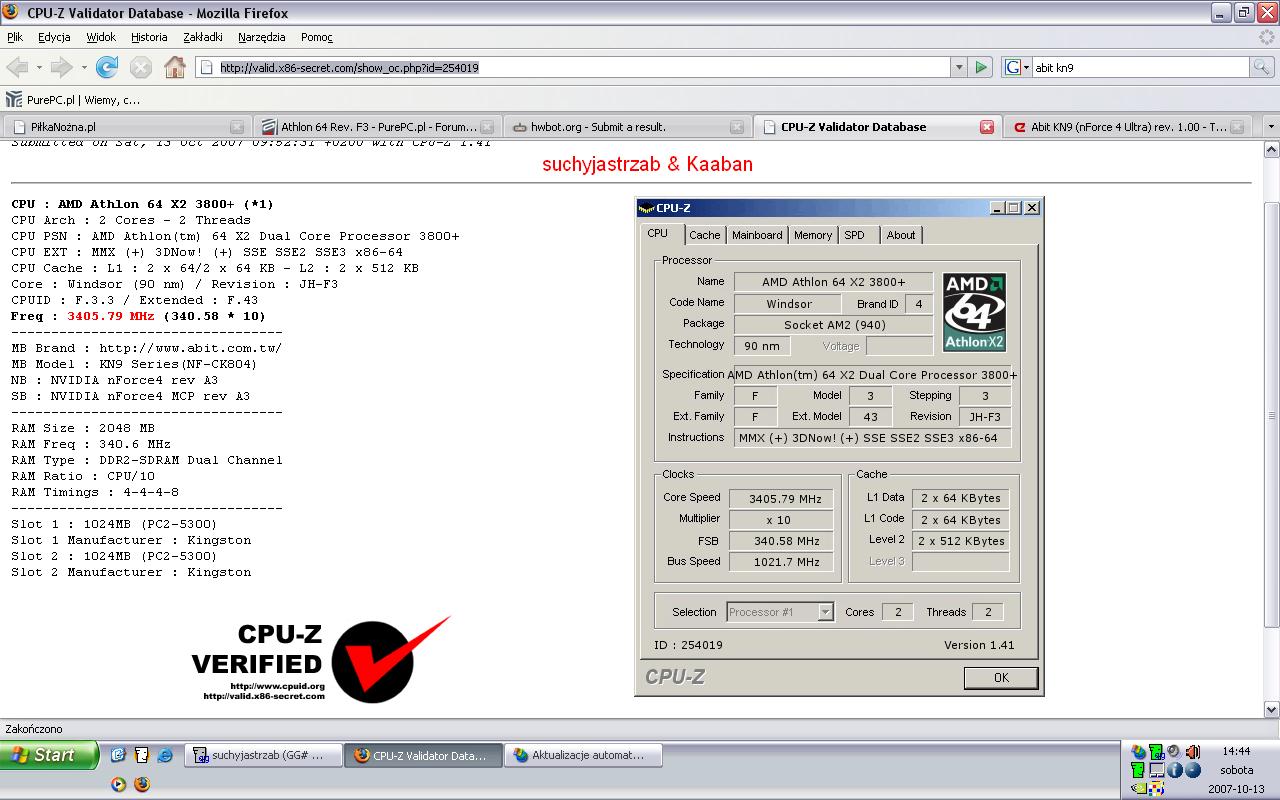Select the Mainboard tab in CPU-Z
Viewport: 1280px width, 800px height.
[757, 235]
